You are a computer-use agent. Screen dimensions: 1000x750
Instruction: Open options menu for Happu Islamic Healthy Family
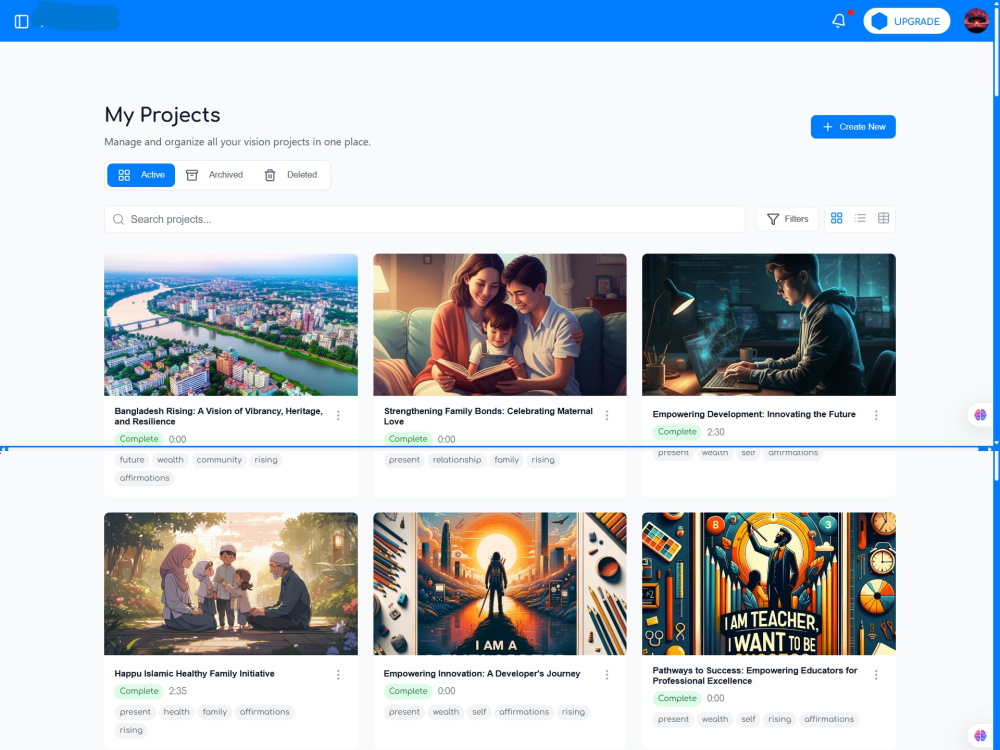pos(338,675)
